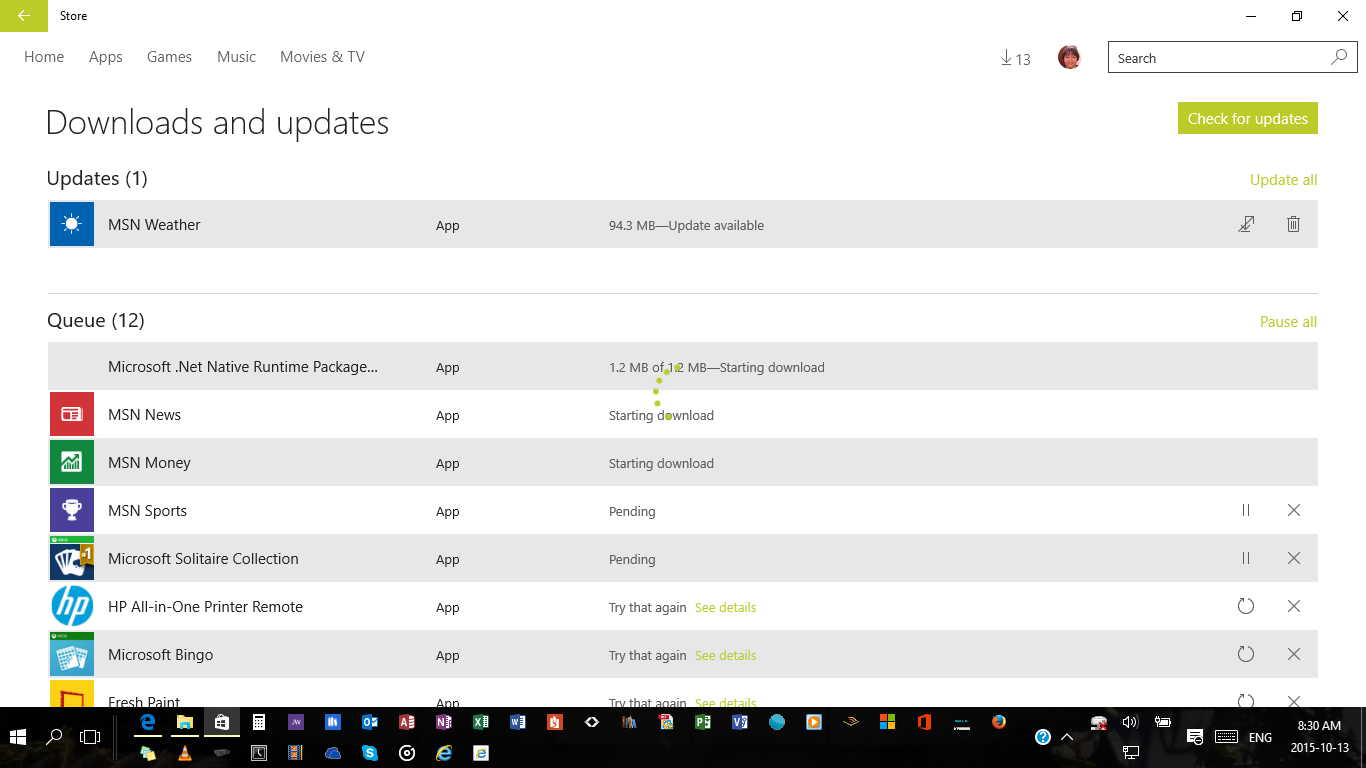The width and height of the screenshot is (1366, 768).
Task: Open File Explorer from the taskbar
Action: tap(185, 721)
